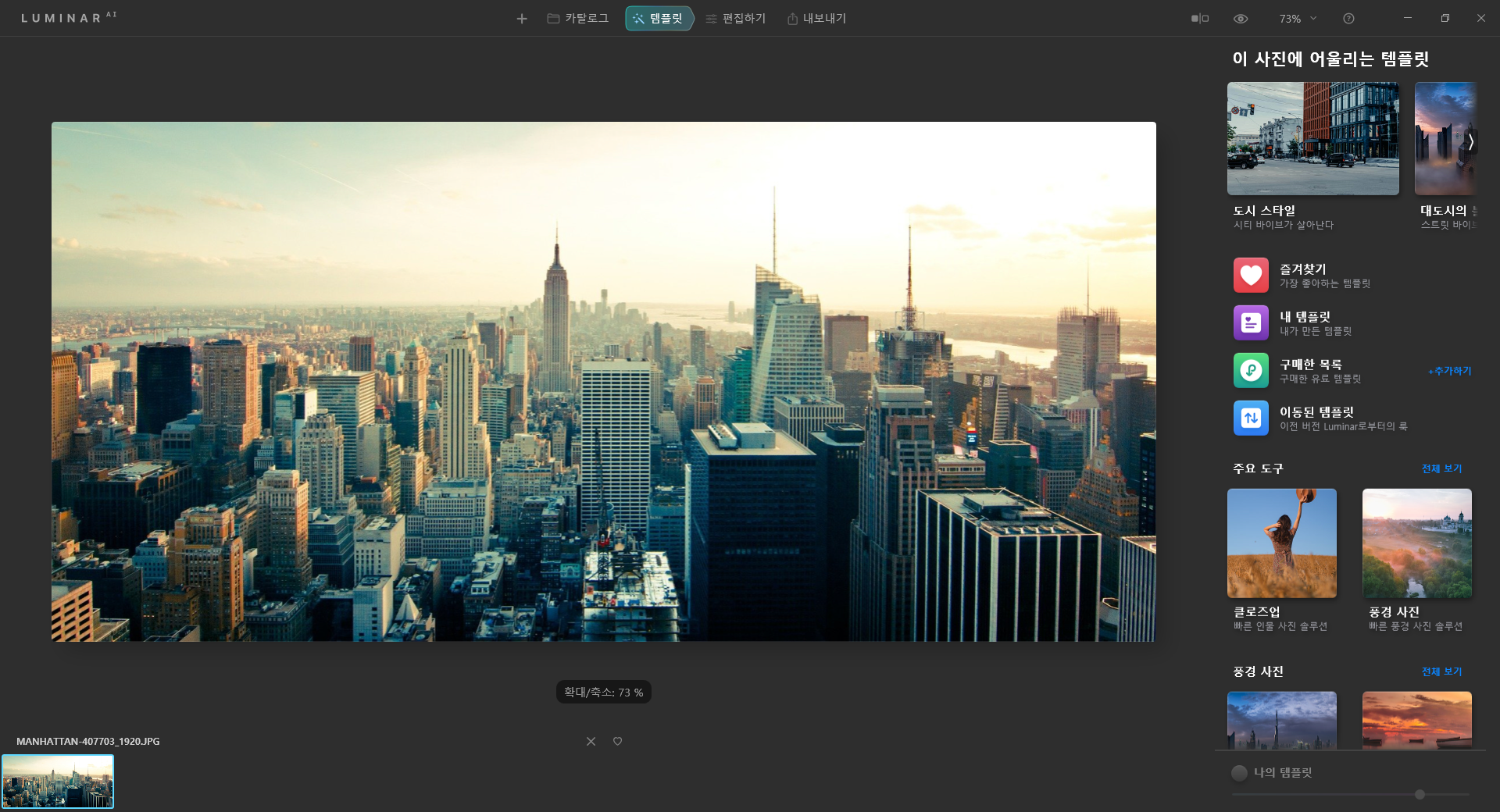1500x812 pixels.
Task: Select the 도시 스타일 template thumbnail
Action: coord(1312,138)
